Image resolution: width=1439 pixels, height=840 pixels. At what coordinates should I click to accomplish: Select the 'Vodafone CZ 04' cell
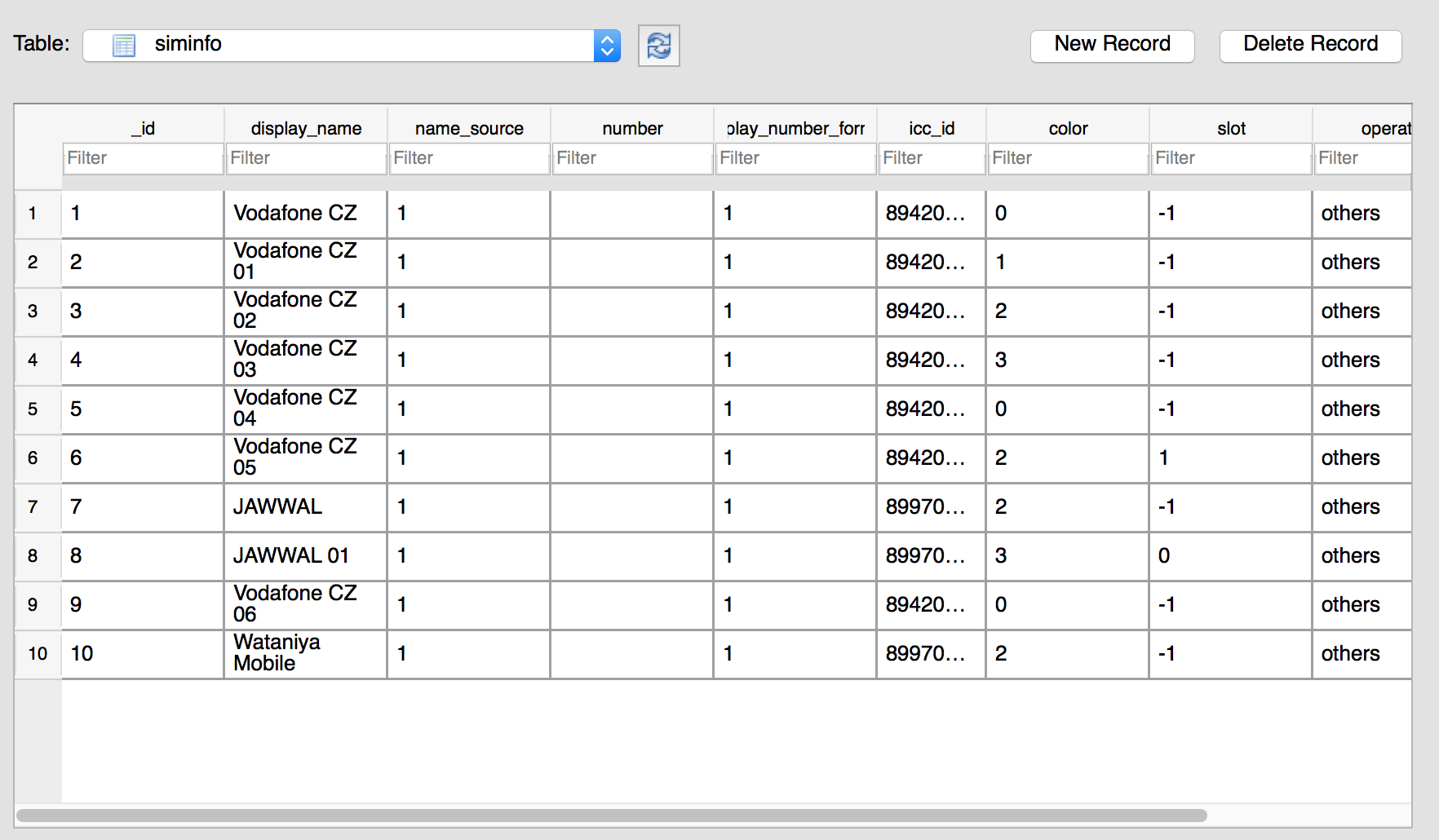pyautogui.click(x=305, y=409)
